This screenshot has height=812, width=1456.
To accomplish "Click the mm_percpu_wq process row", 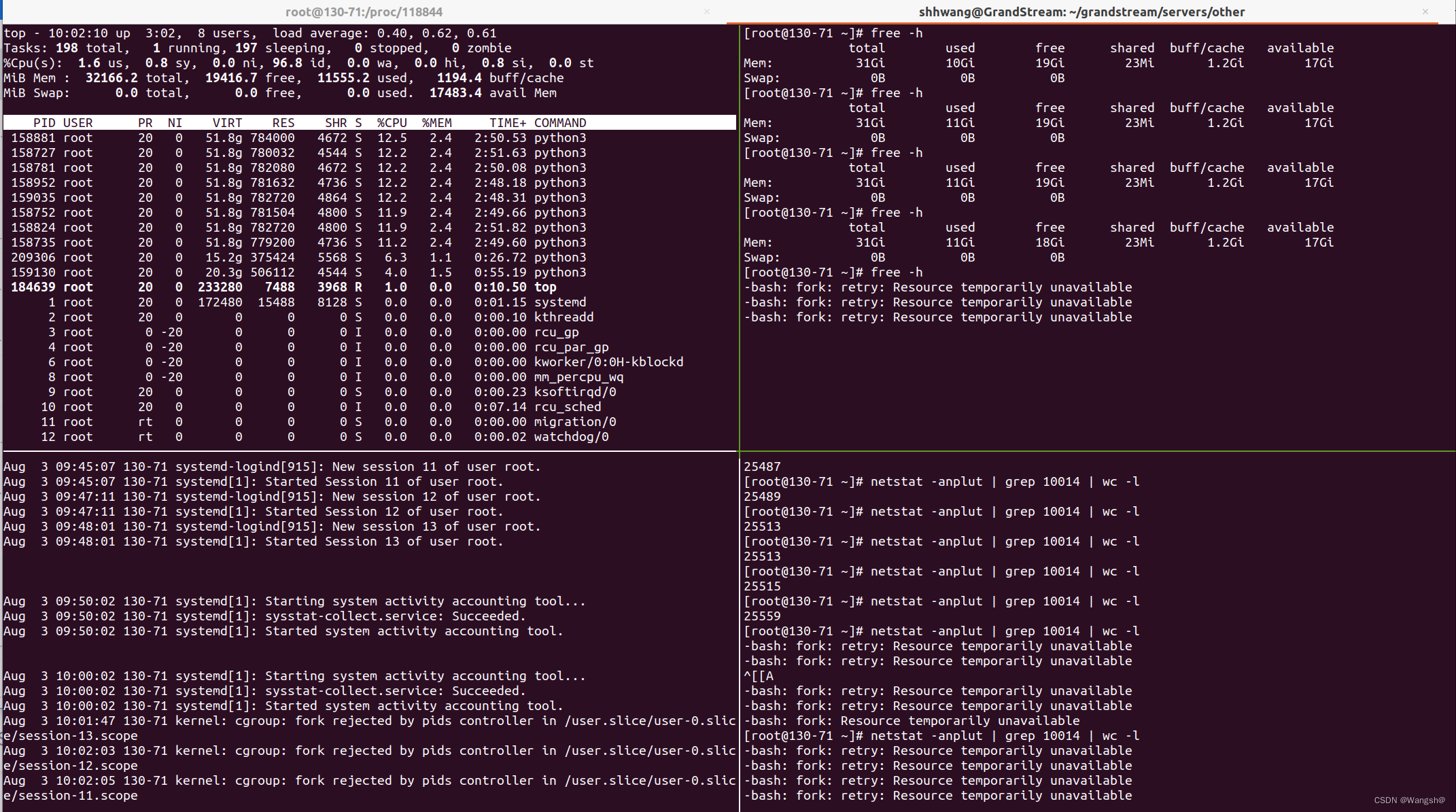I will [x=369, y=377].
